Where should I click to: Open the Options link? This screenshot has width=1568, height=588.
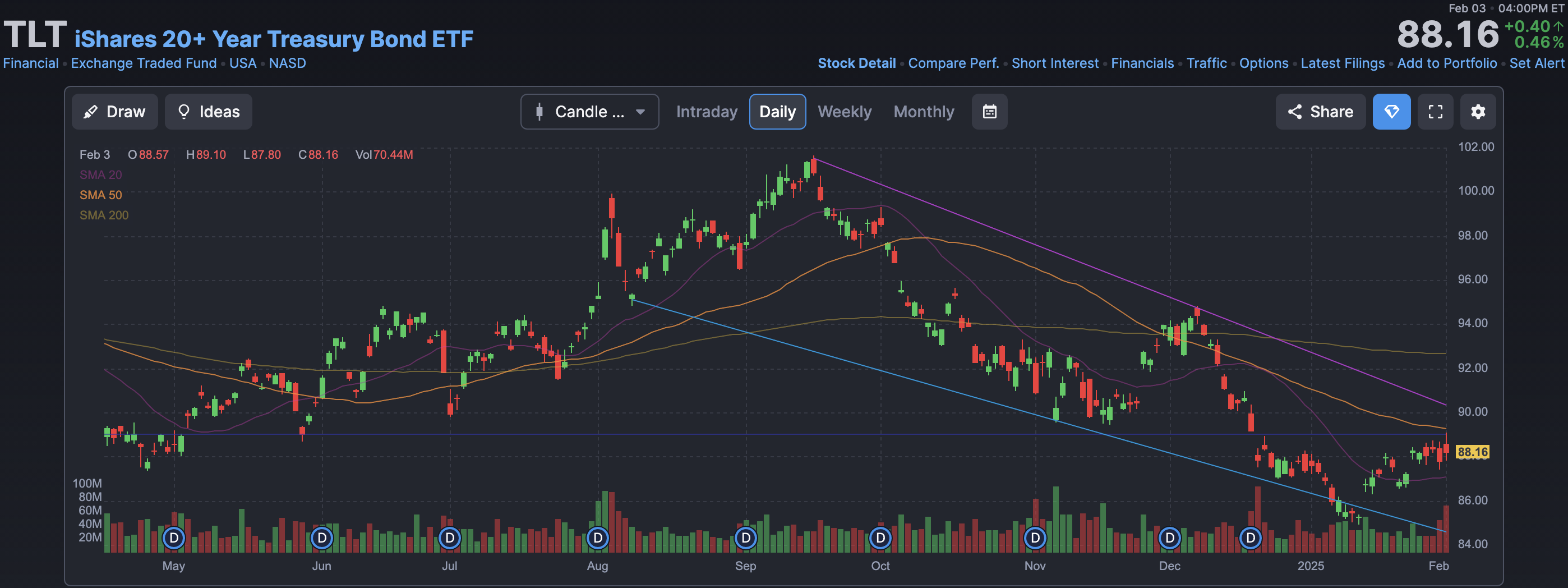(1263, 63)
